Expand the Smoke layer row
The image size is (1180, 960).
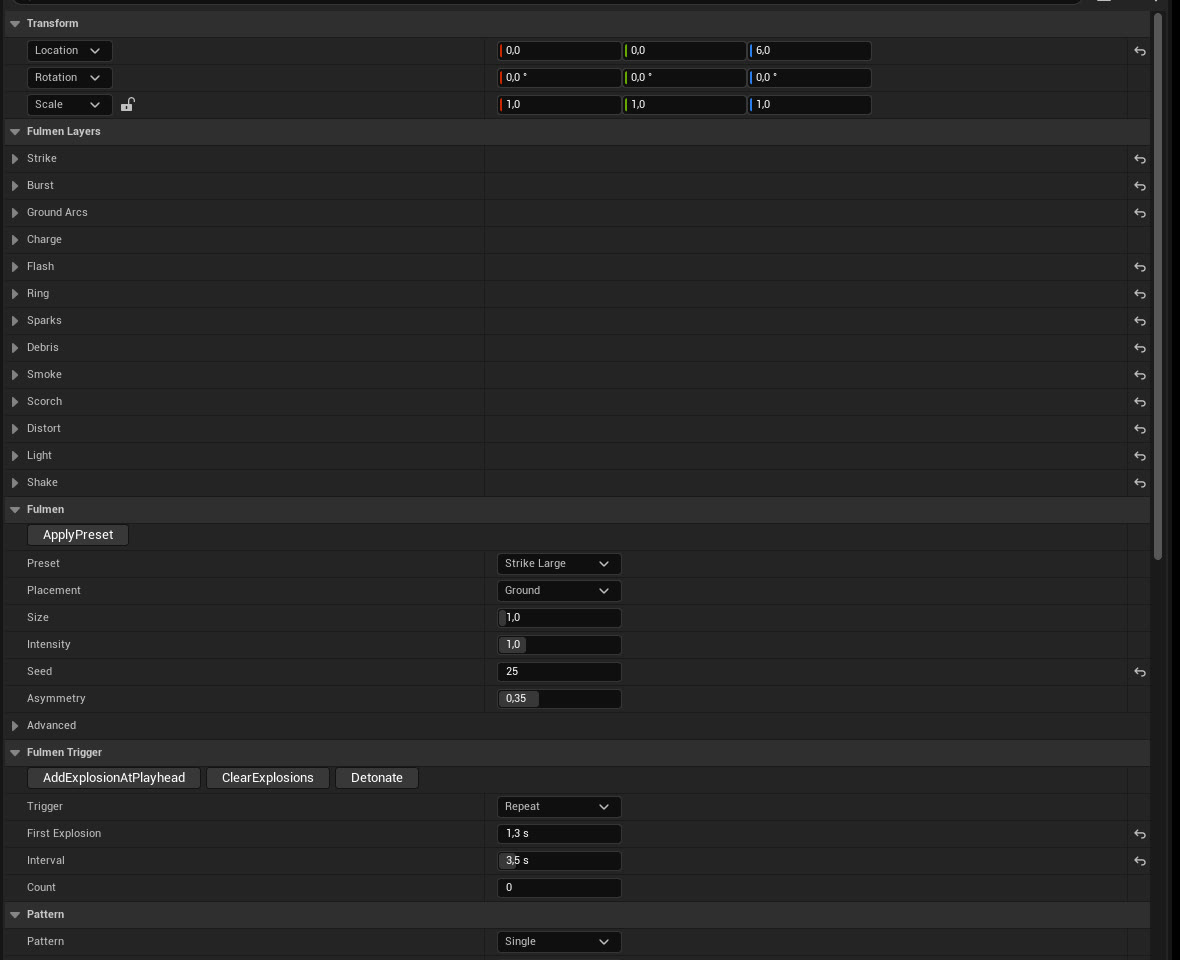(15, 375)
